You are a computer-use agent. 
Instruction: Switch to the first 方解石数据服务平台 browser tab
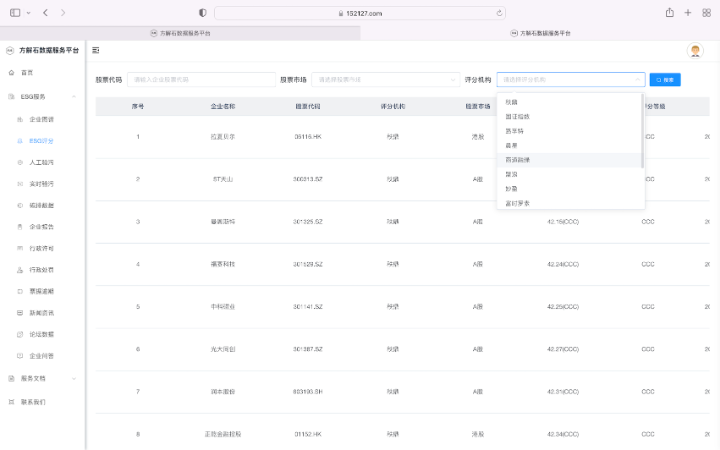click(180, 33)
